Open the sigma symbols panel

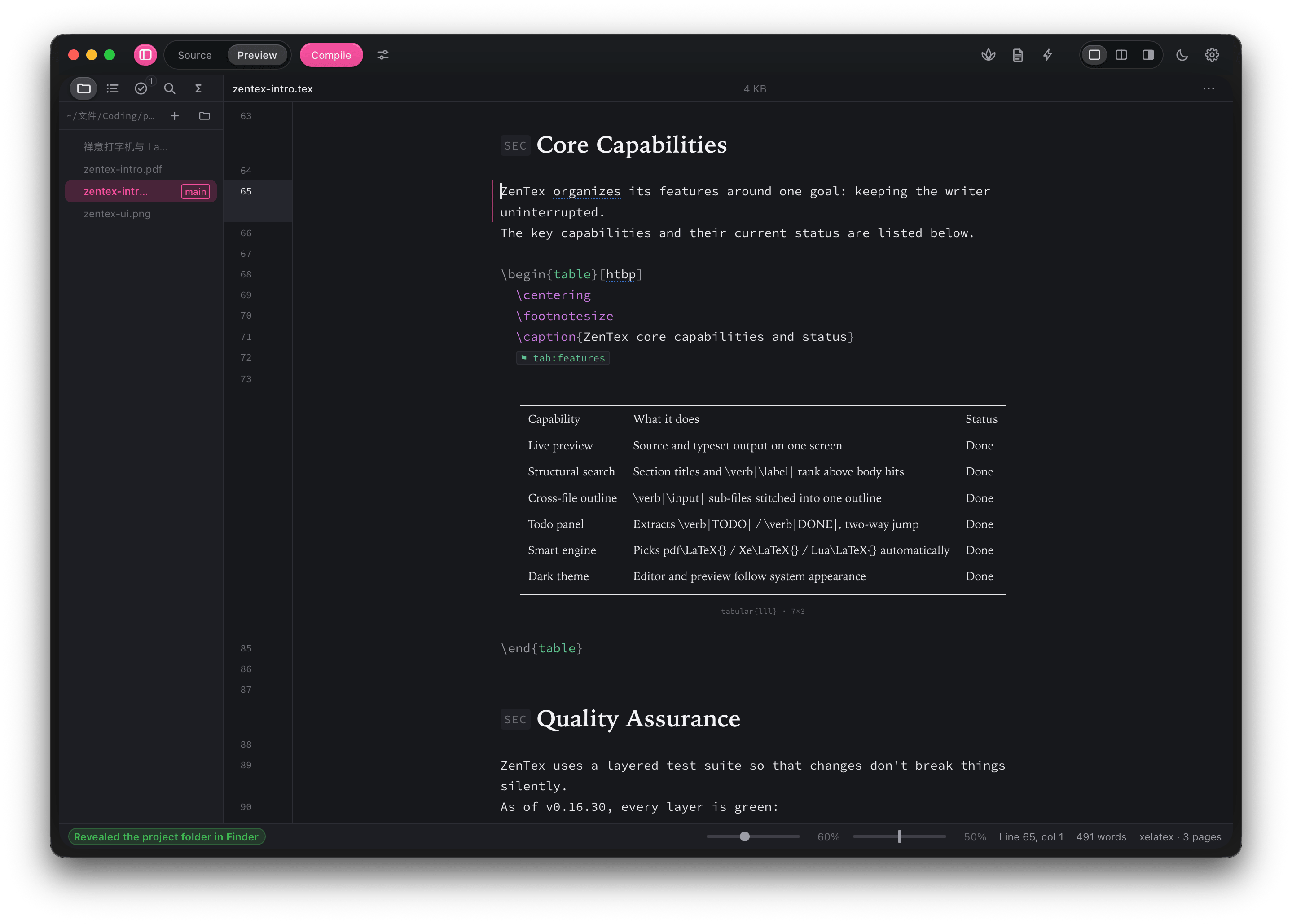[x=198, y=88]
